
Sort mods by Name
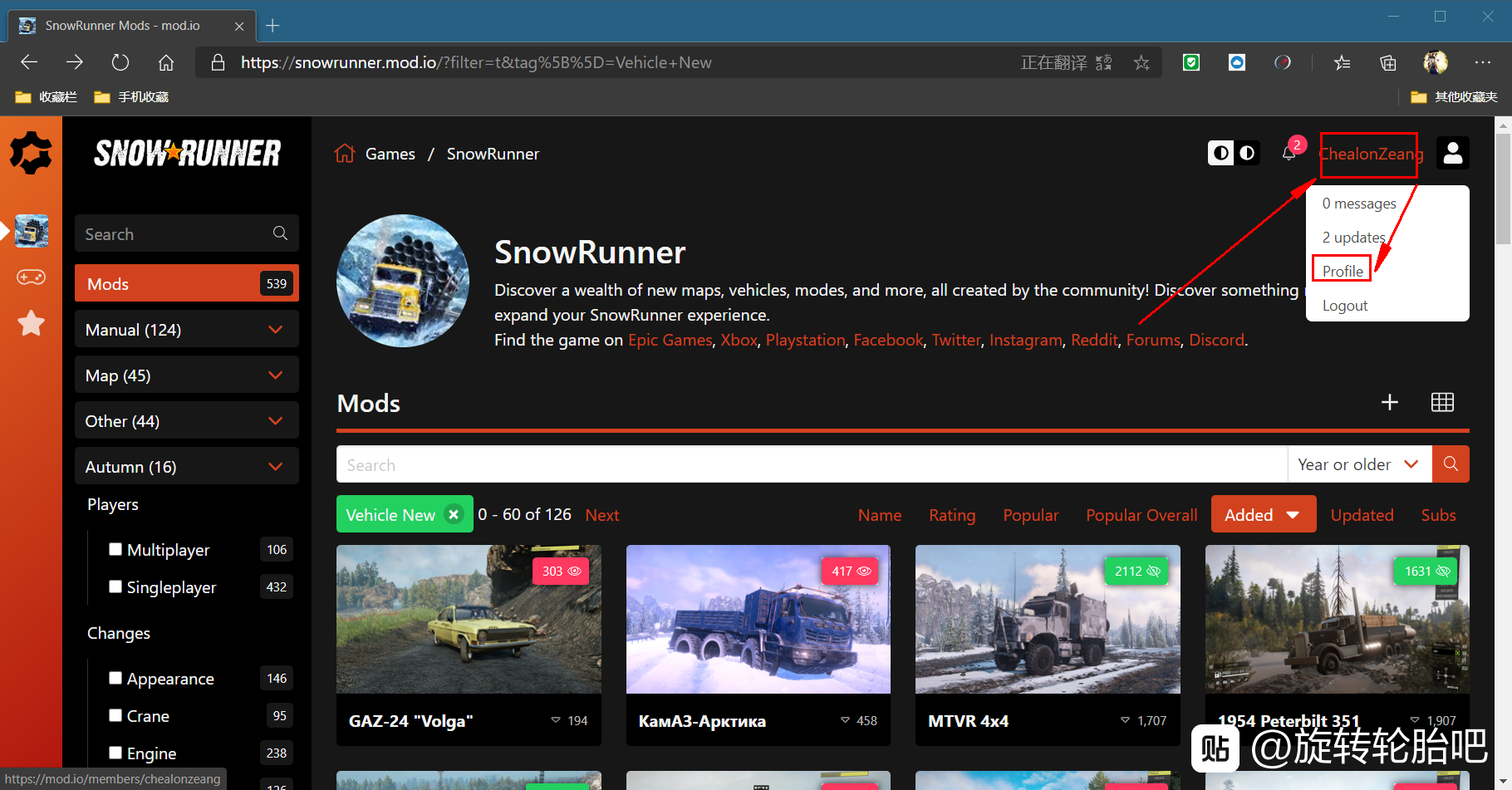coord(880,515)
